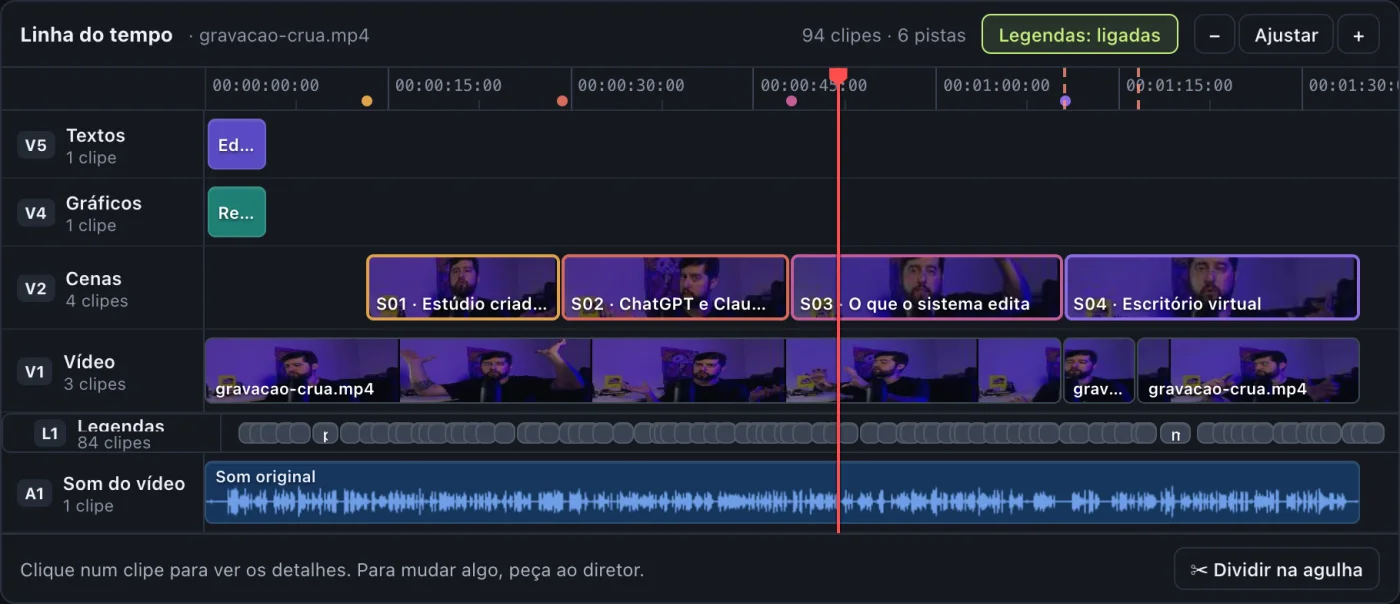The image size is (1400, 604).
Task: Click the purple ruler marker dot
Action: coord(1065,101)
